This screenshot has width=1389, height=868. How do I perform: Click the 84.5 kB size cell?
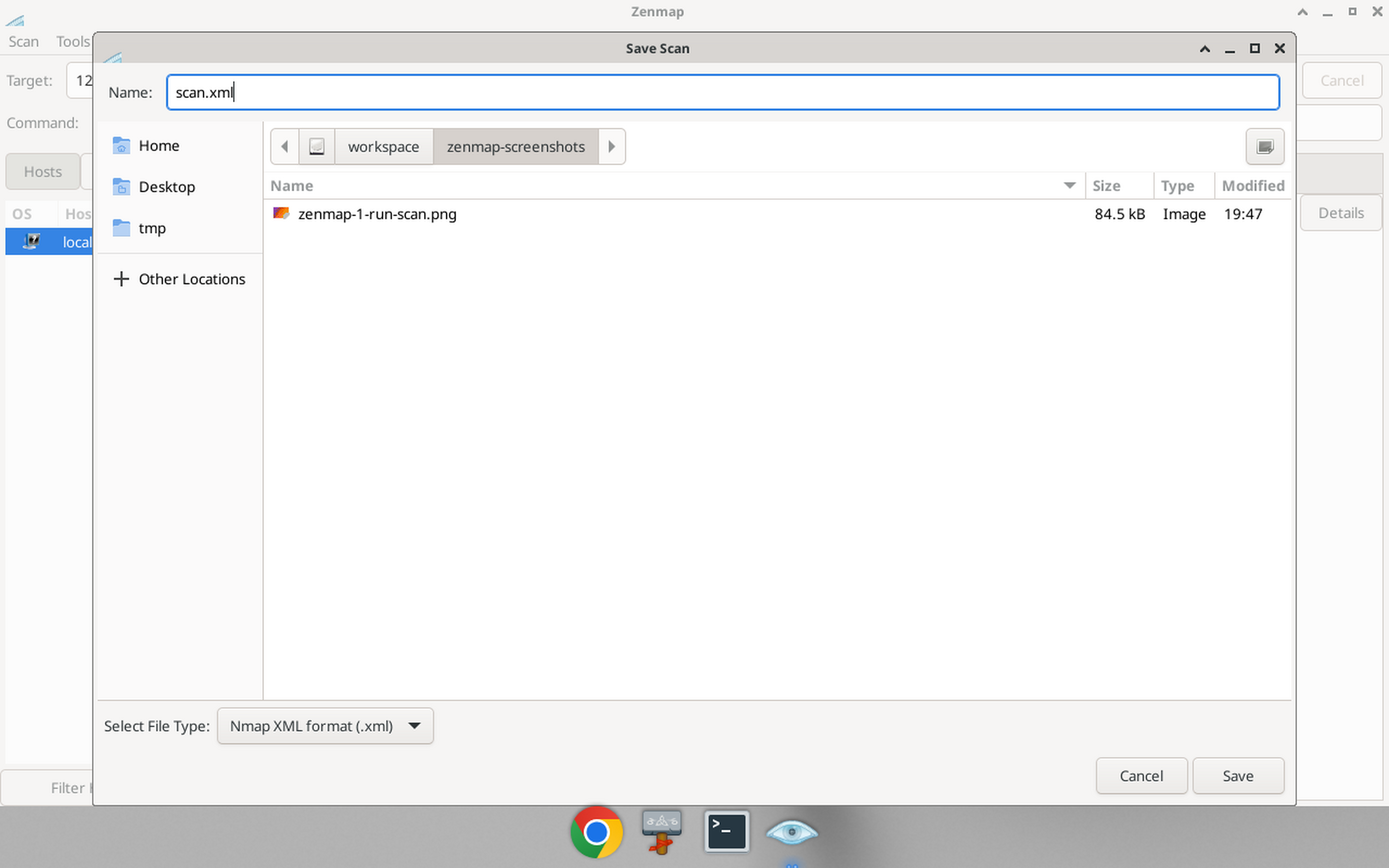pos(1120,214)
